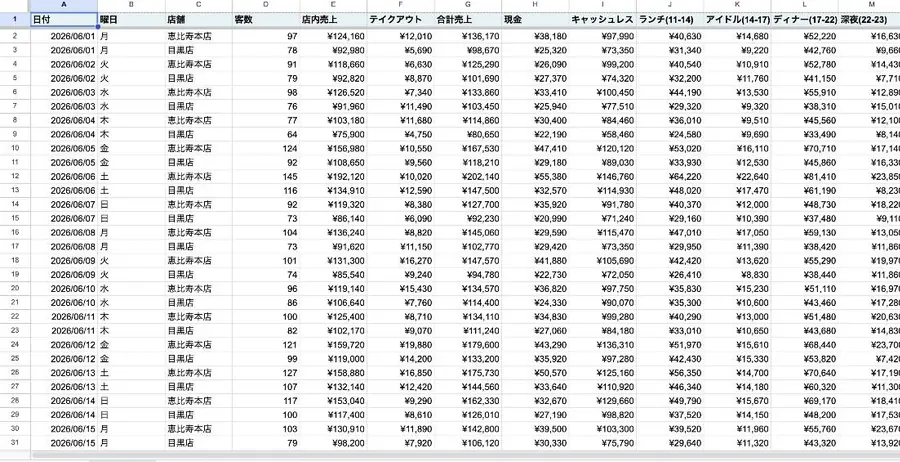Select the 客数 header cell

click(266, 20)
